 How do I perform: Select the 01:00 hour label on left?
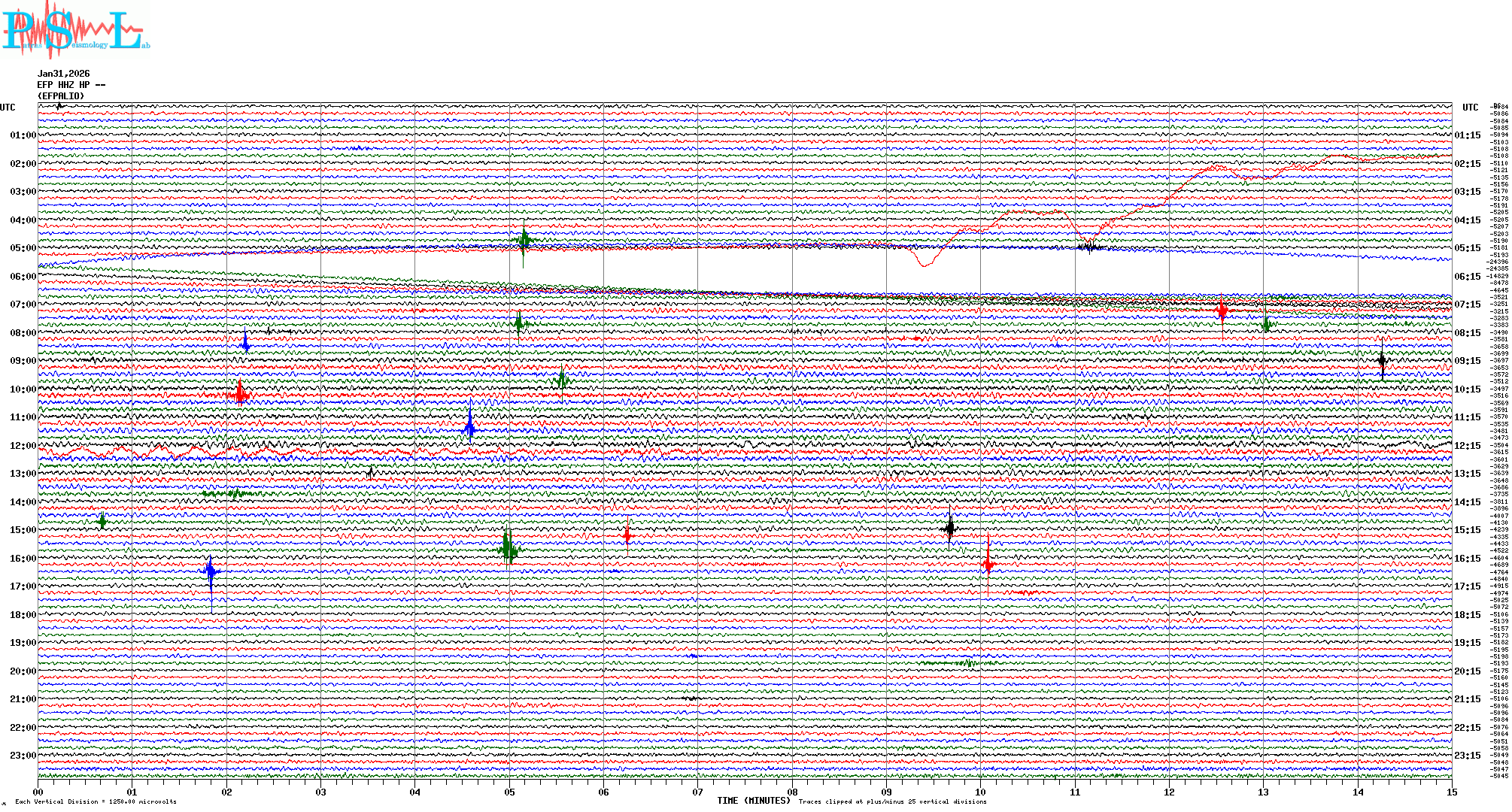point(23,135)
